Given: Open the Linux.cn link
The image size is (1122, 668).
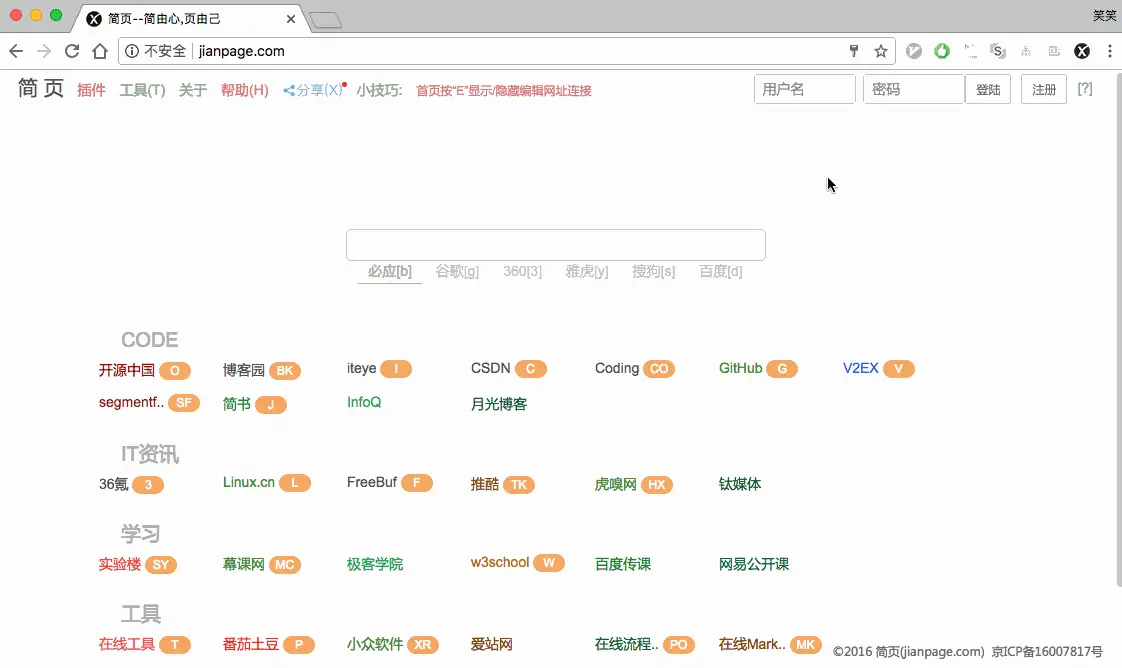Looking at the screenshot, I should [x=249, y=483].
